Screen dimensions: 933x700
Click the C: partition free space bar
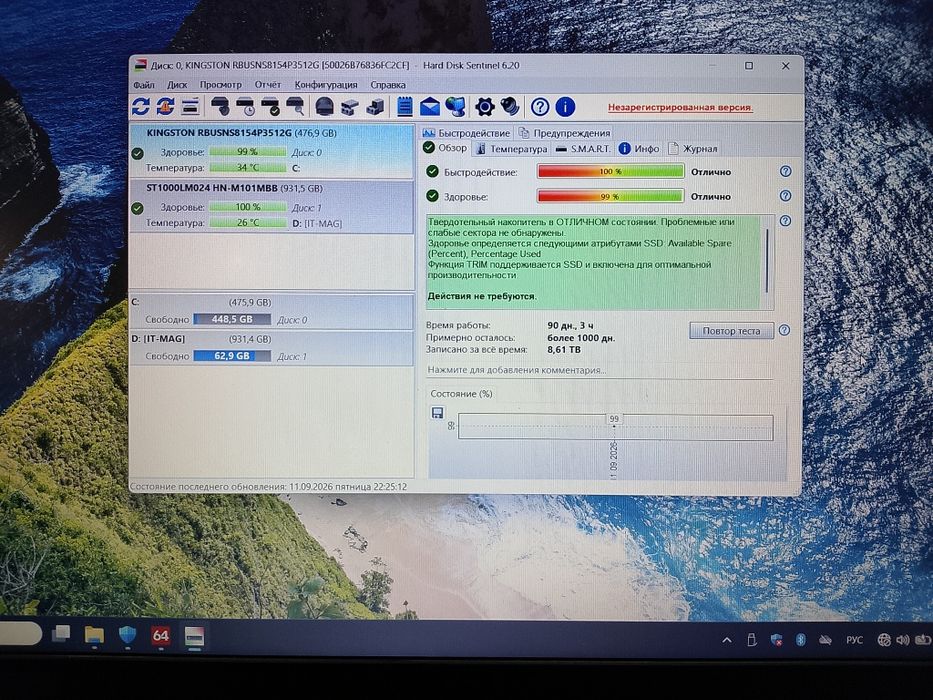232,319
